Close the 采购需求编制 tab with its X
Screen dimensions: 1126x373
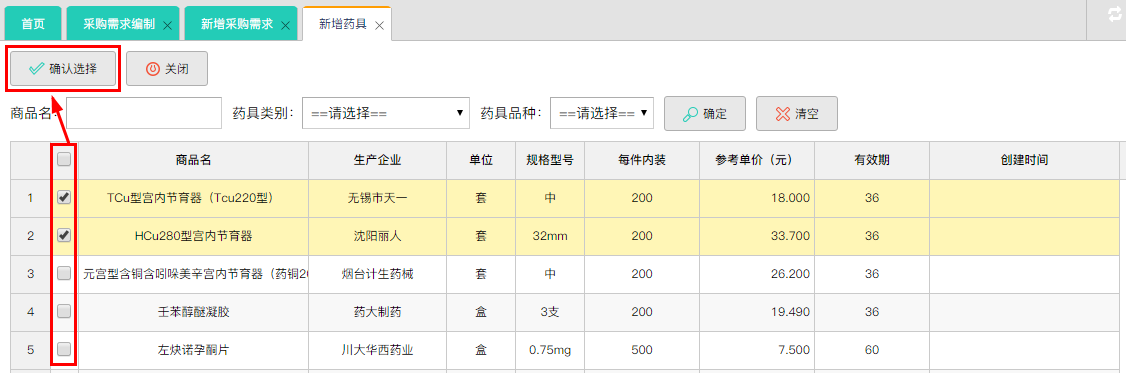(167, 25)
